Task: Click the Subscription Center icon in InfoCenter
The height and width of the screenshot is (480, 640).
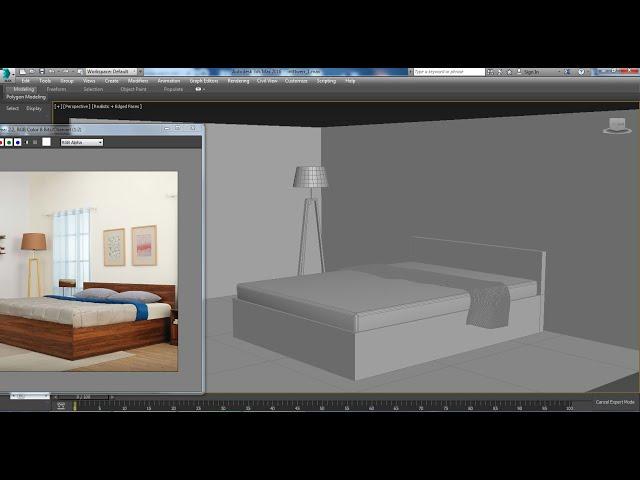Action: (500, 72)
